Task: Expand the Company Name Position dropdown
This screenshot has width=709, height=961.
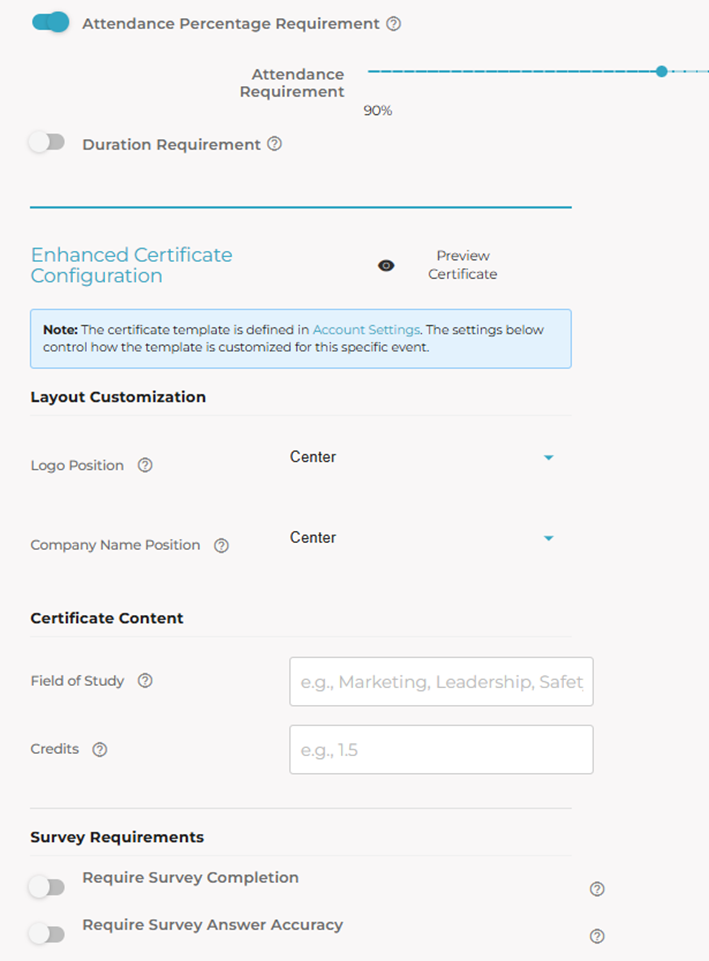Action: (x=420, y=538)
